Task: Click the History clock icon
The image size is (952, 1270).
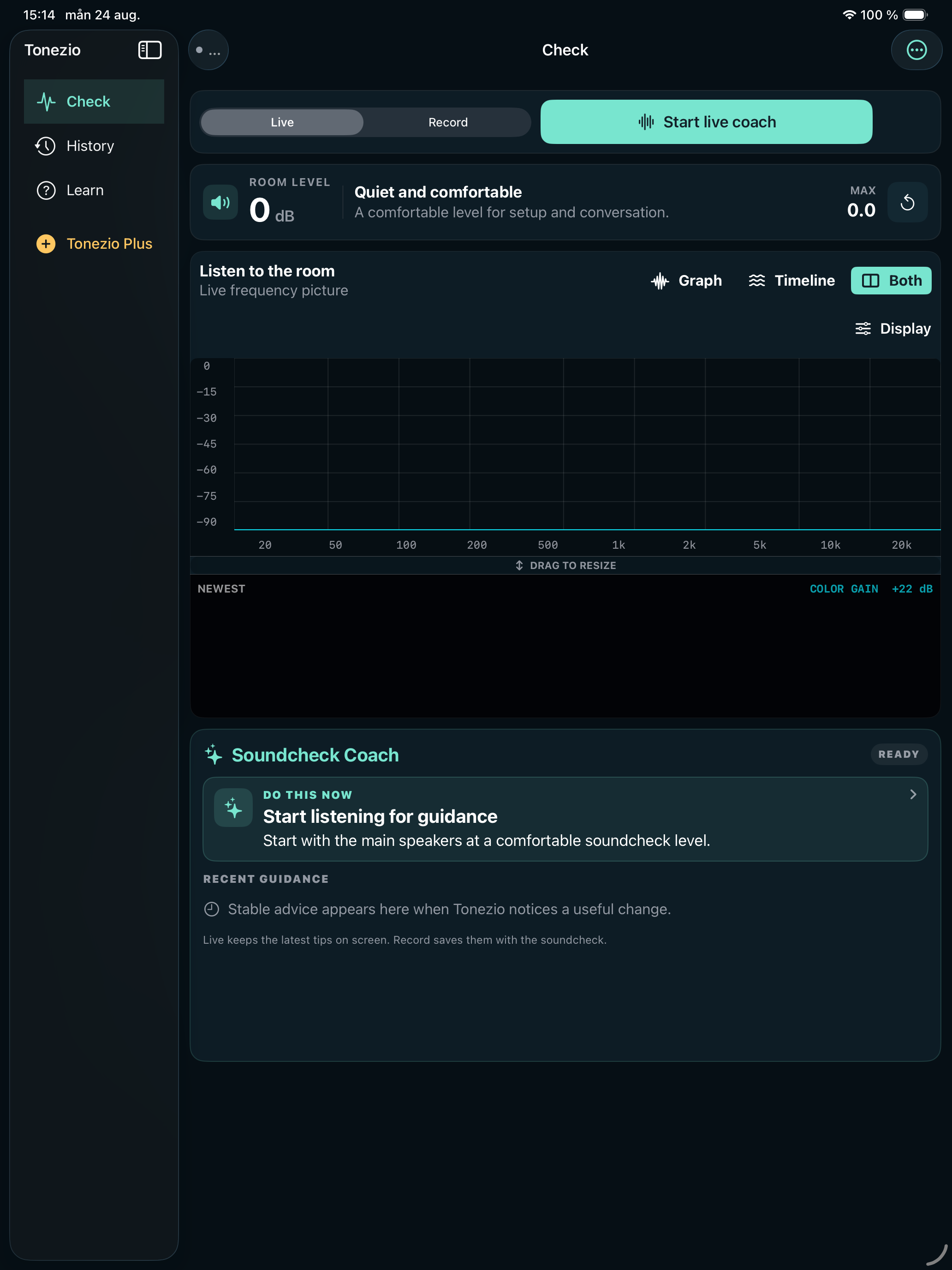Action: [x=45, y=146]
